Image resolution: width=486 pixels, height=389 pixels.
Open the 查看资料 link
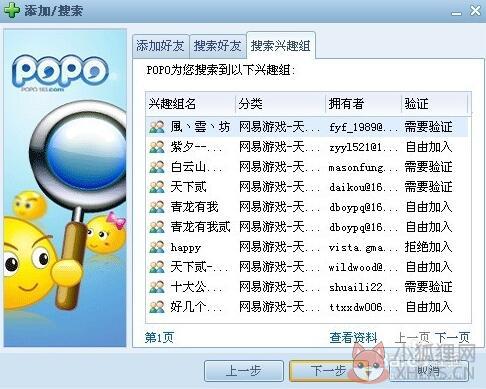tap(353, 338)
